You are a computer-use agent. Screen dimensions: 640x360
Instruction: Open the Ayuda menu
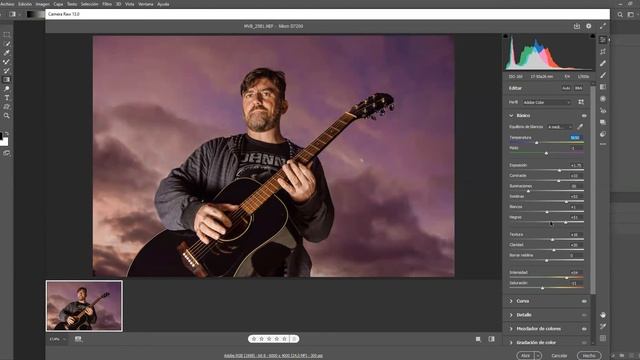point(163,4)
